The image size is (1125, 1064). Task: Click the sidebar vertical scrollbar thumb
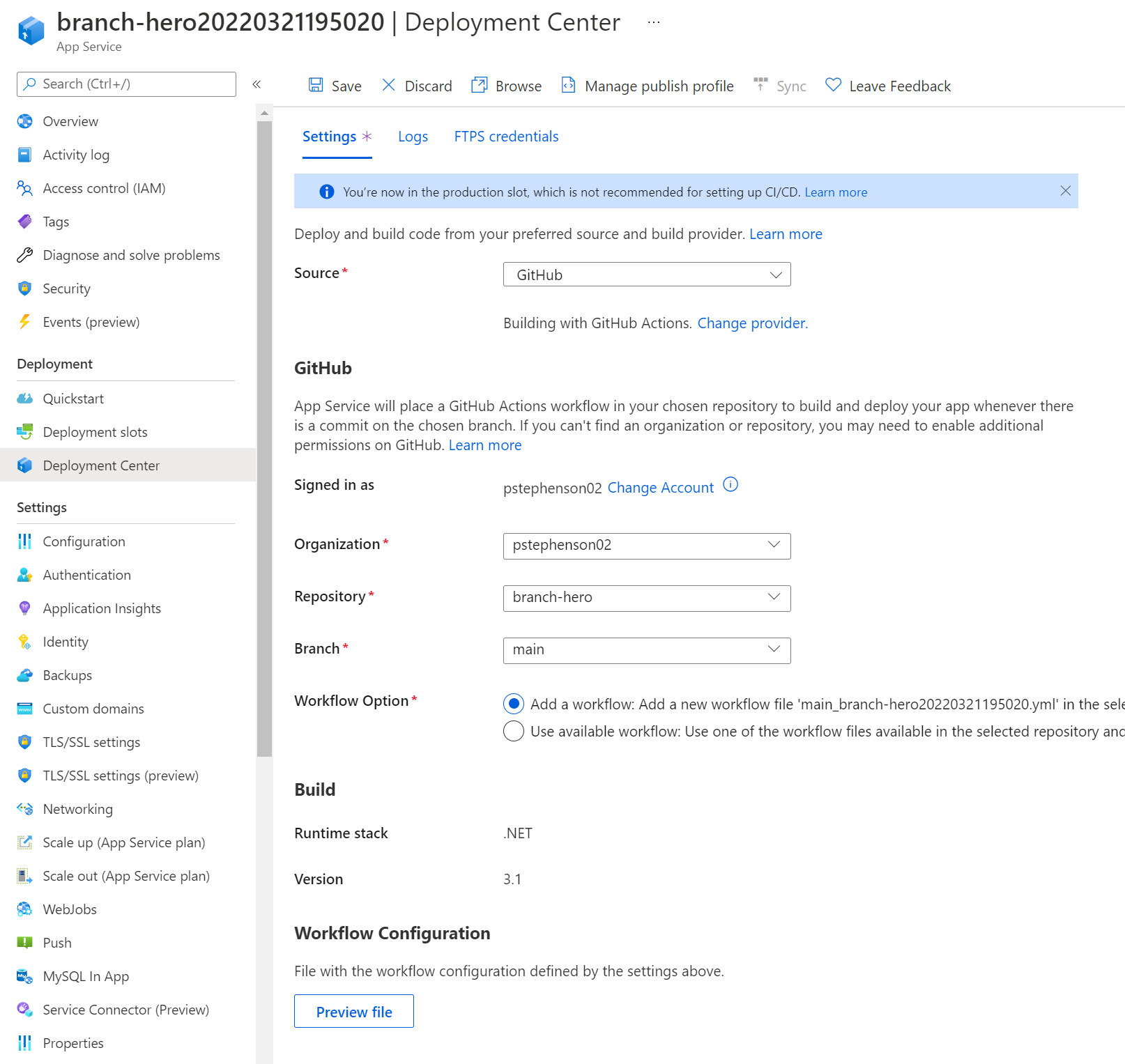pyautogui.click(x=264, y=439)
